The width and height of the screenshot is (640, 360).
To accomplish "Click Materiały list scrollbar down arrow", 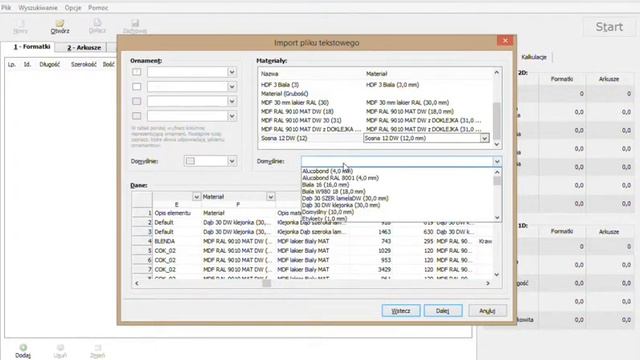I will [497, 144].
